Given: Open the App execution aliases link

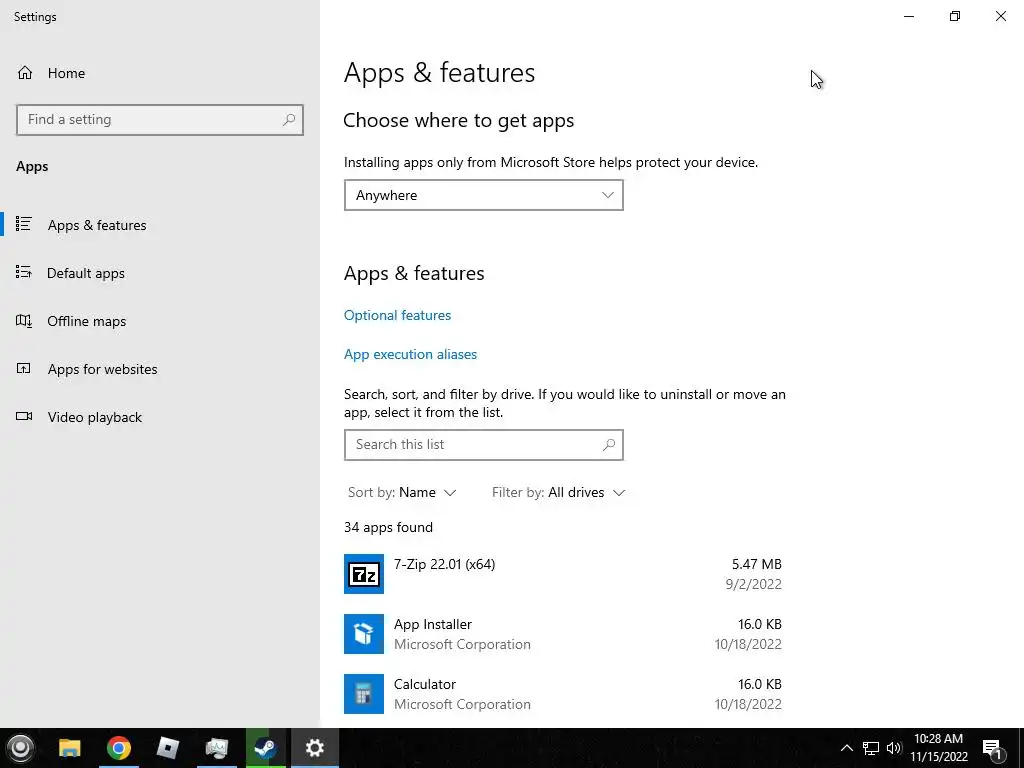Looking at the screenshot, I should [410, 355].
